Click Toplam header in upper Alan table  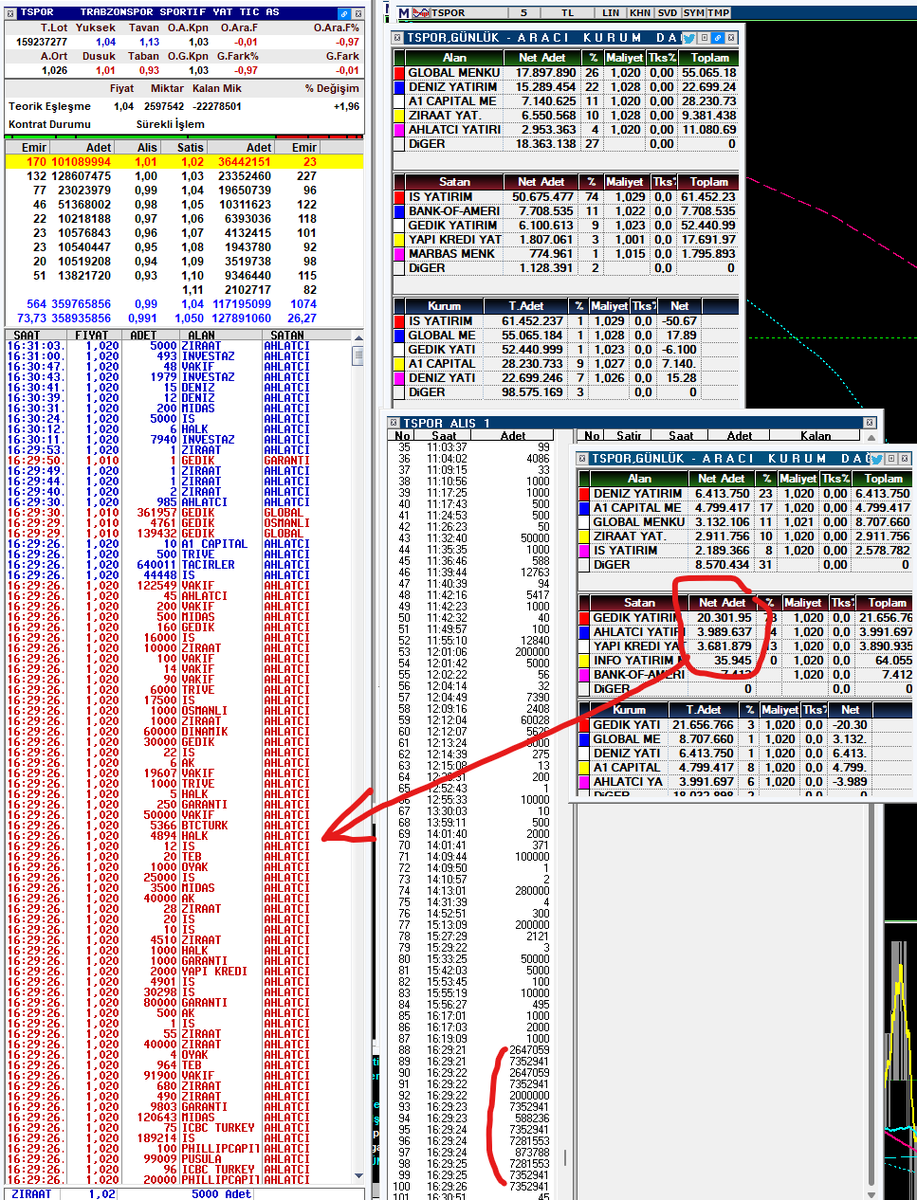(707, 57)
